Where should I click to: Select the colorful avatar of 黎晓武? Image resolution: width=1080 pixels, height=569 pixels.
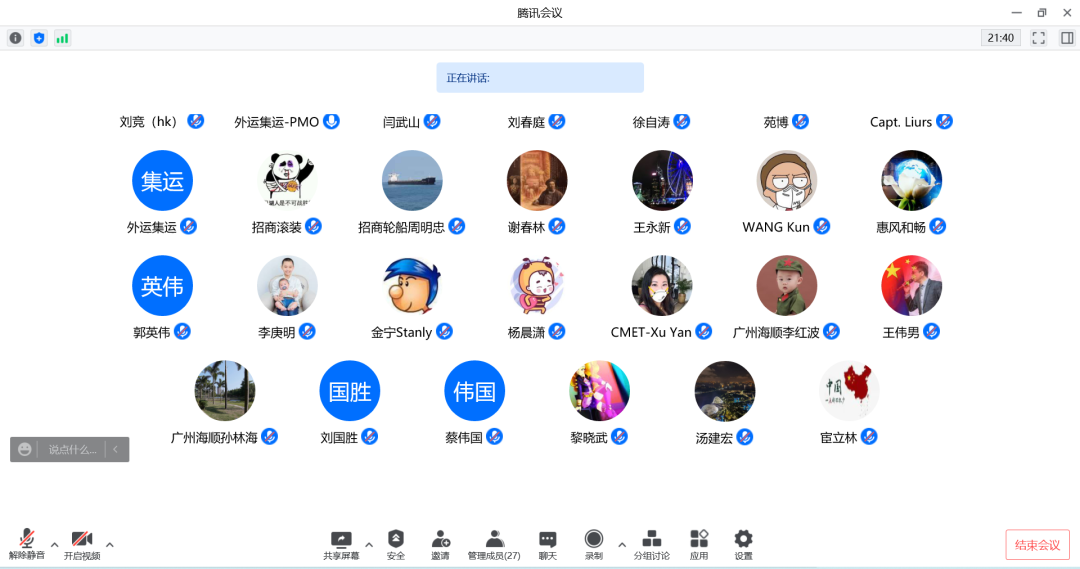click(599, 391)
